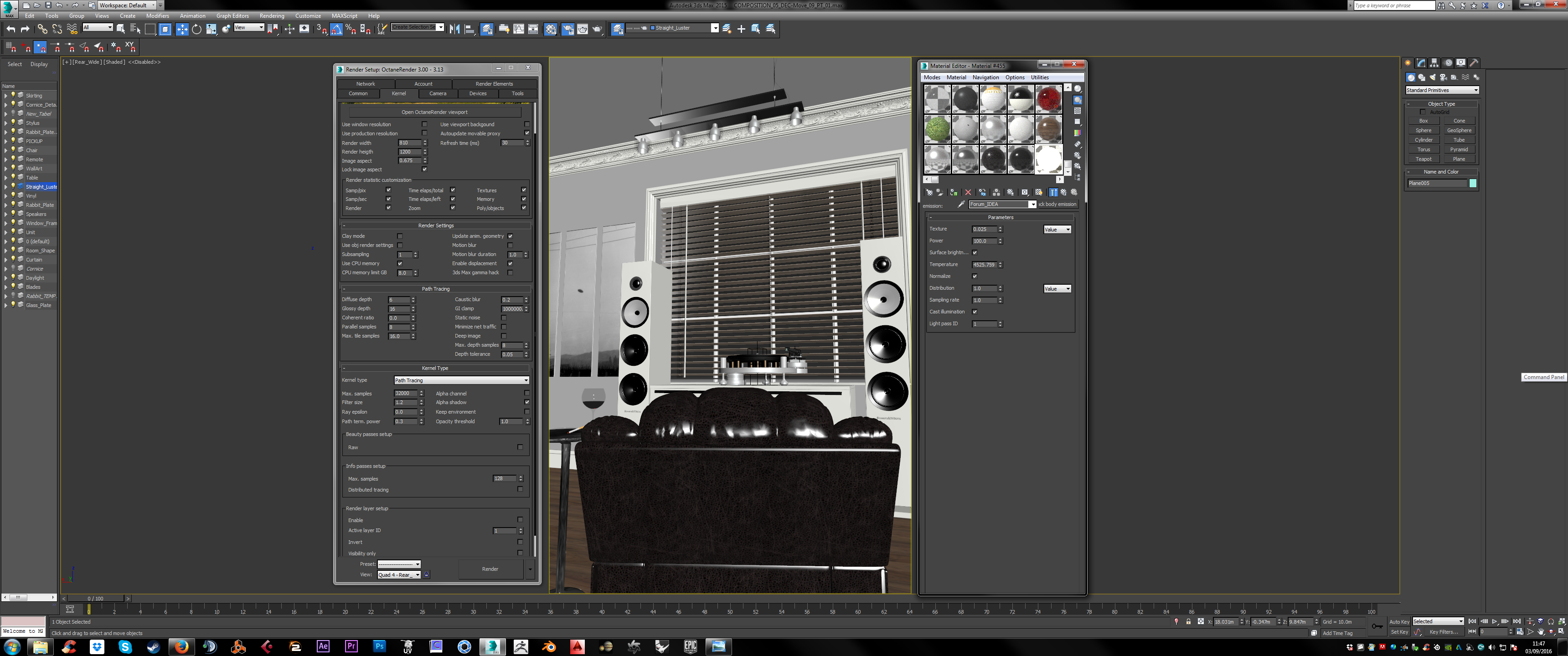Image resolution: width=1568 pixels, height=656 pixels.
Task: Open the Kernel type dropdown
Action: pyautogui.click(x=461, y=380)
